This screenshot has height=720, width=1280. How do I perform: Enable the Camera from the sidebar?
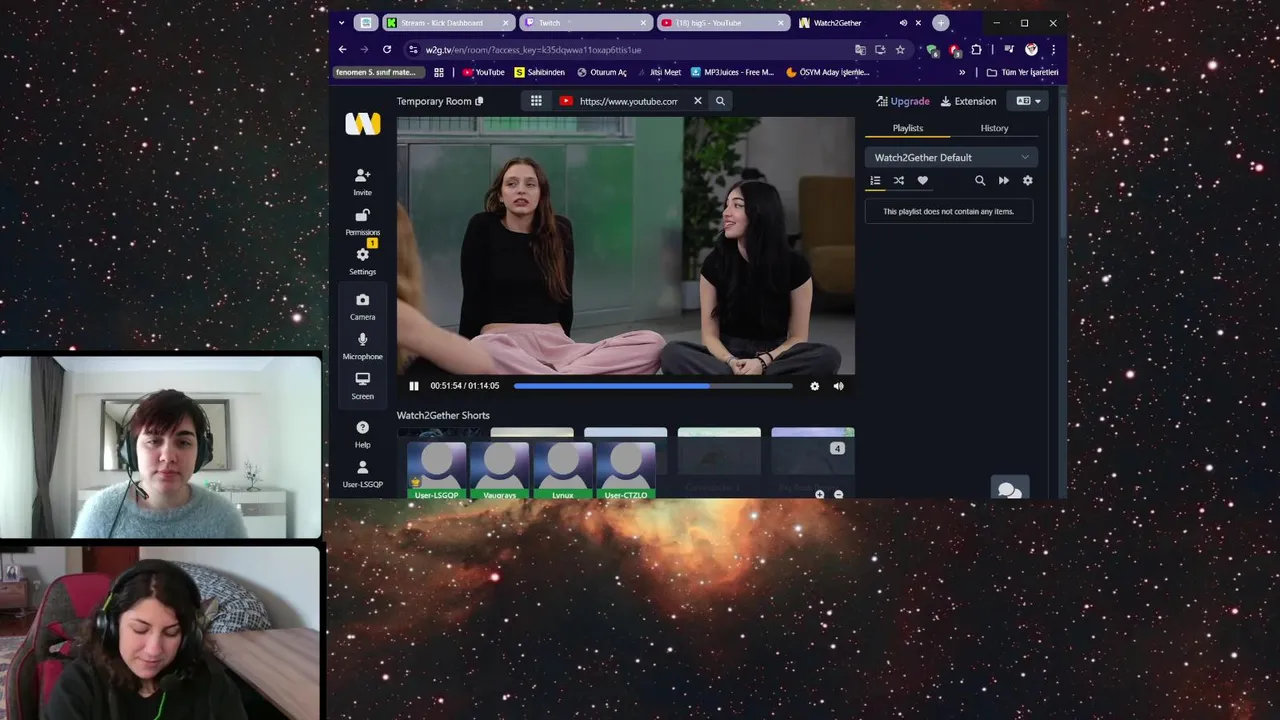tap(362, 307)
